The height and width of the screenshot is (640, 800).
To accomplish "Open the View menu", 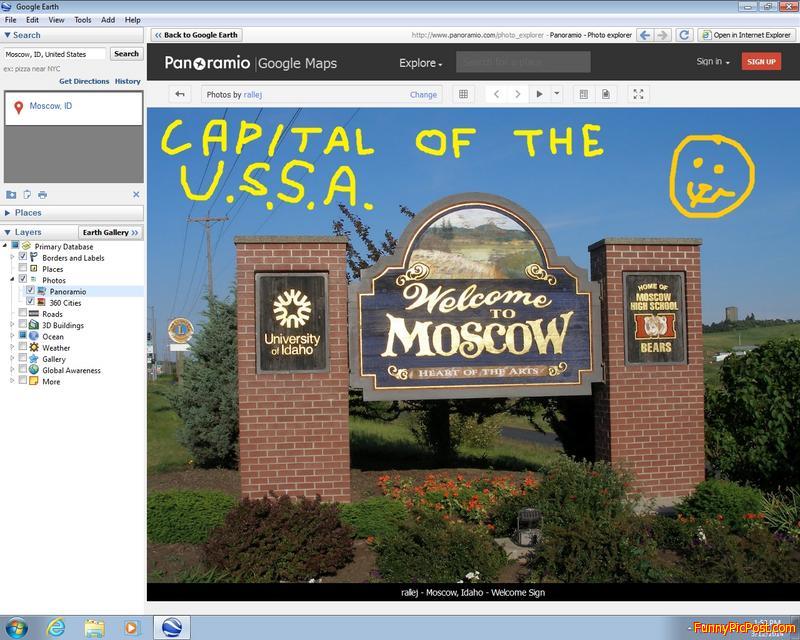I will [56, 20].
